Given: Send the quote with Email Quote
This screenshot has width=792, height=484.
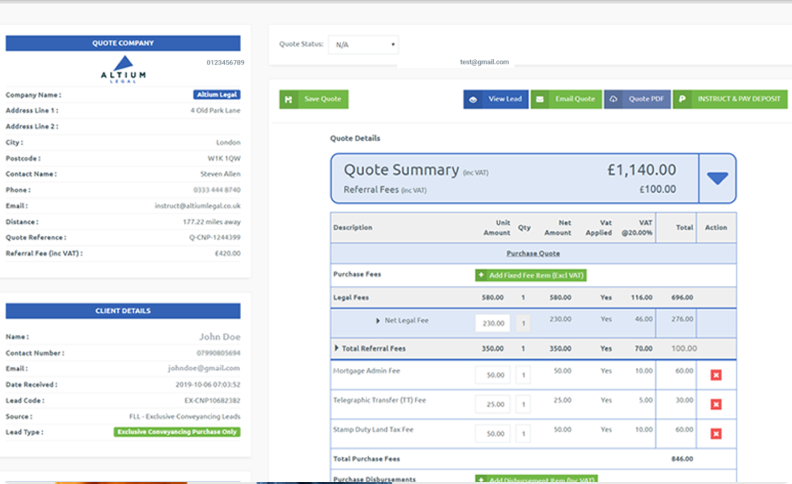Looking at the screenshot, I should pos(566,100).
